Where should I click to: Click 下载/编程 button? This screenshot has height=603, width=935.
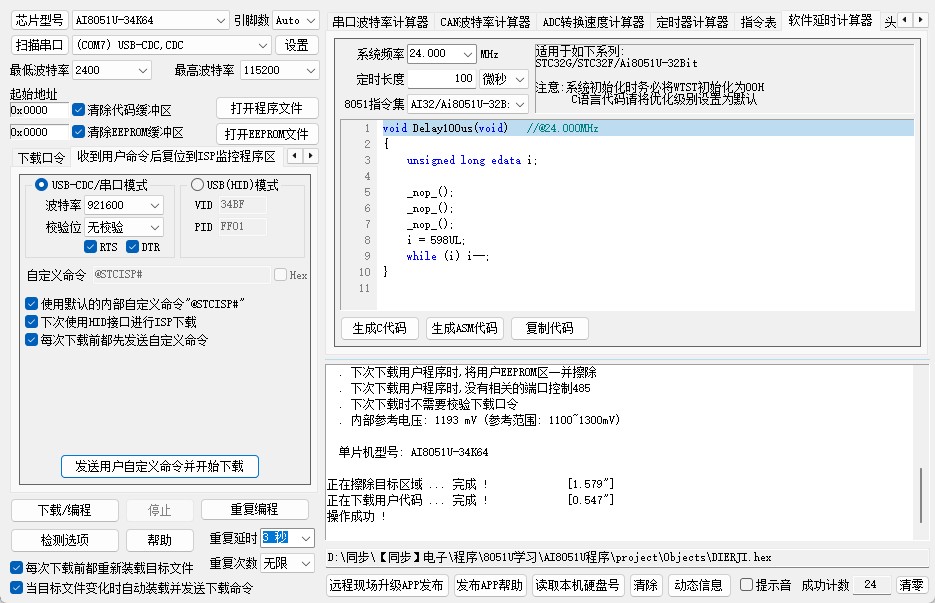pyautogui.click(x=64, y=510)
